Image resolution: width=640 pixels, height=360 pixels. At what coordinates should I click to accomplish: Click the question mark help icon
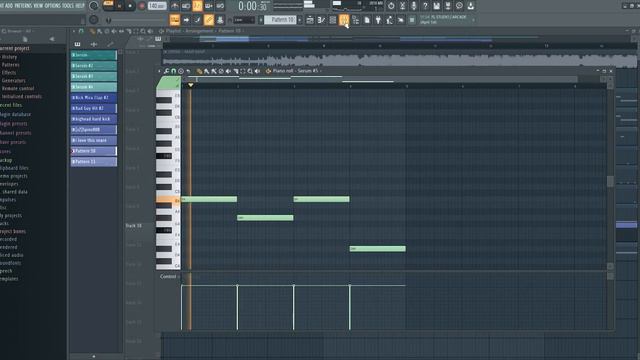[x=425, y=6]
